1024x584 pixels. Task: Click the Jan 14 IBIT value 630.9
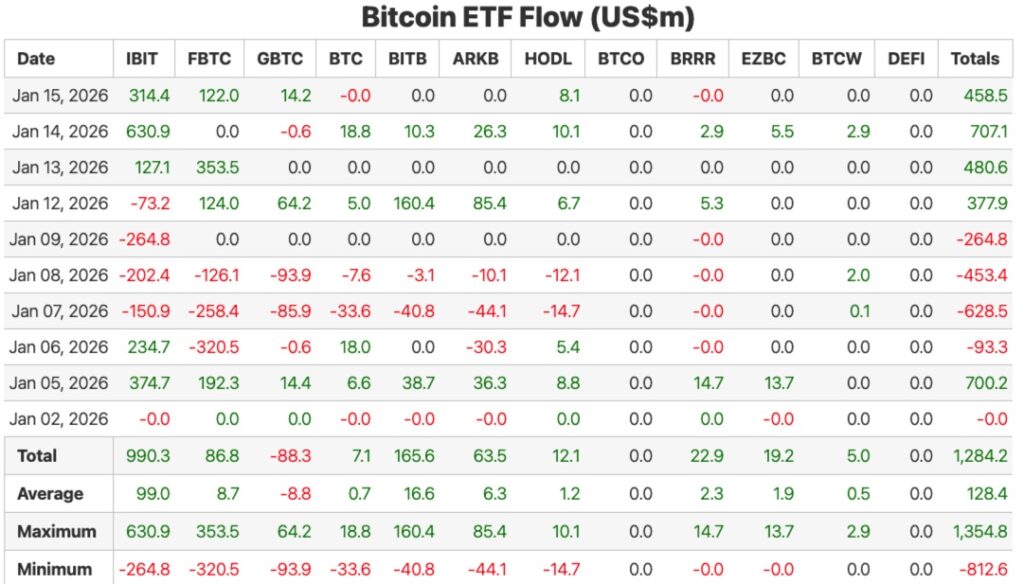[149, 131]
